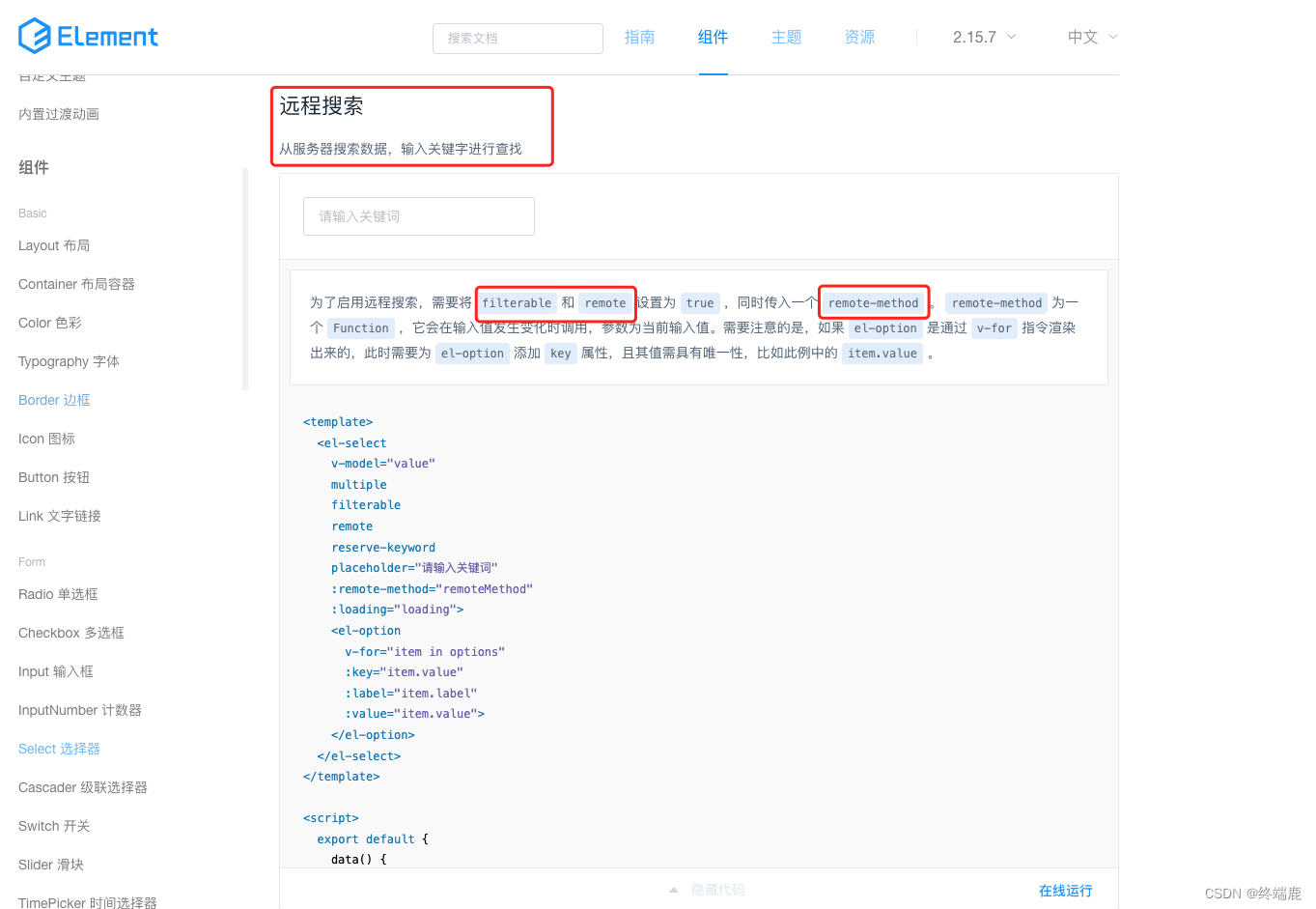Click the 请输入关键词 remote search select
The height and width of the screenshot is (909, 1316).
(419, 216)
